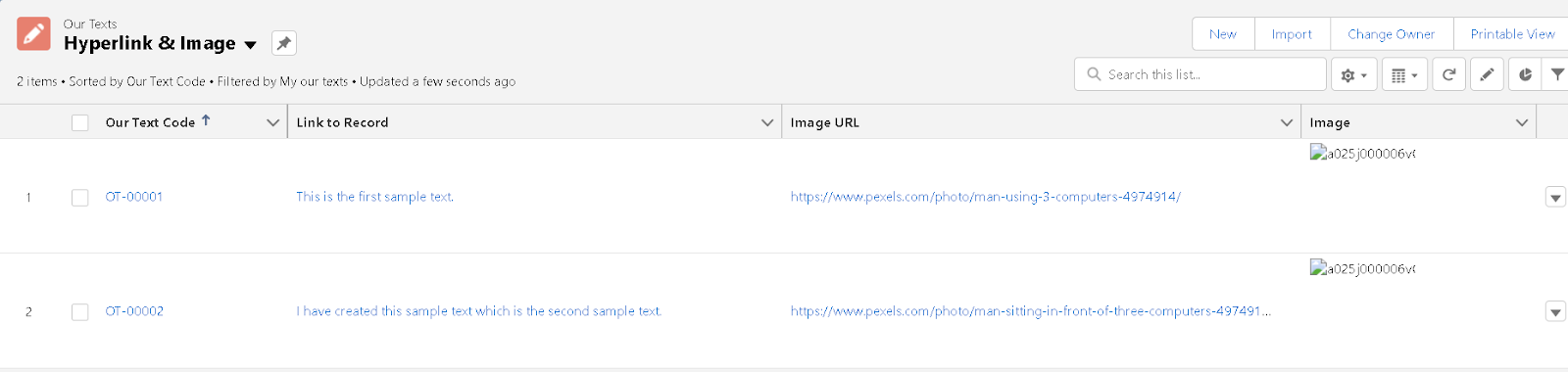
Task: Click the Our Texts object icon
Action: (33, 34)
